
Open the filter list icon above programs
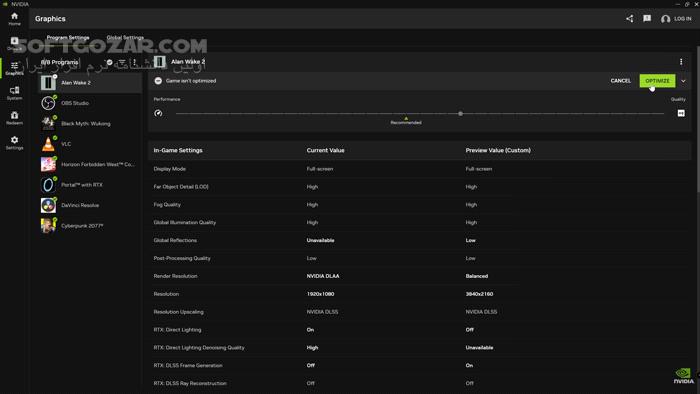122,62
